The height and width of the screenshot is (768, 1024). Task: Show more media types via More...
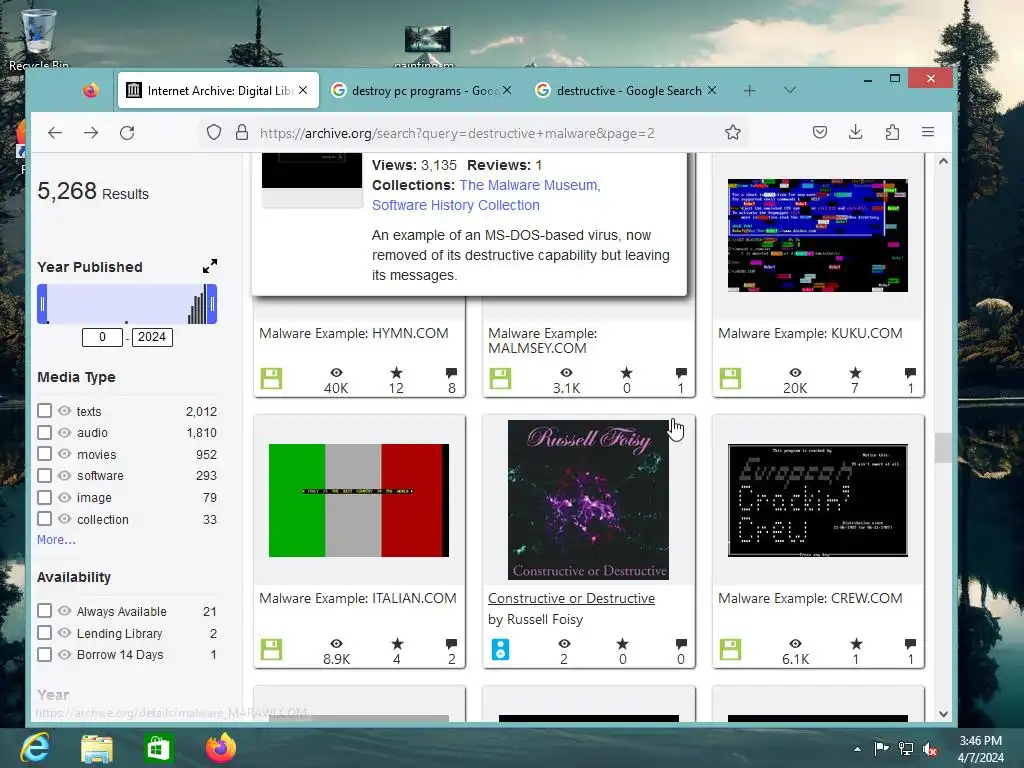56,539
